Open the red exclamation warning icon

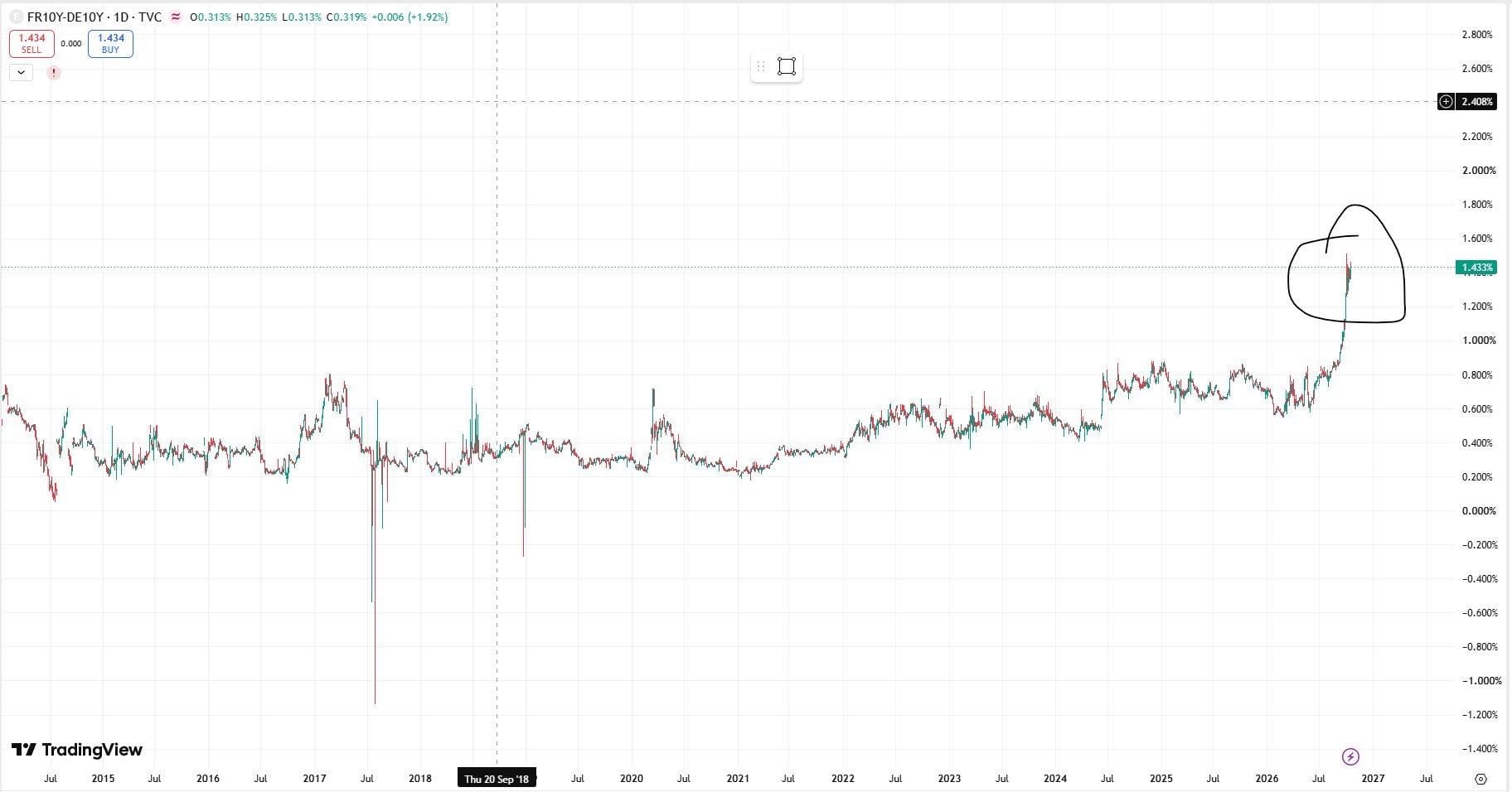54,73
